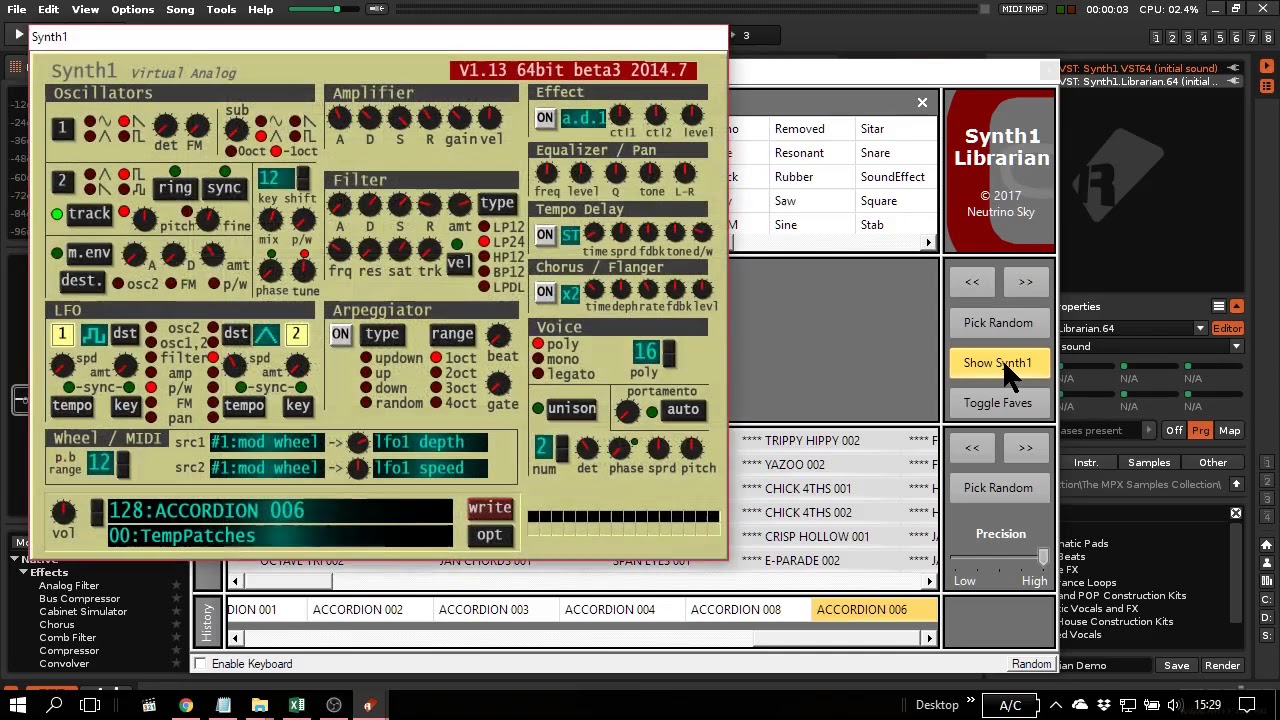
Task: Jump to drive C: in disk browser
Action: [x=1266, y=599]
